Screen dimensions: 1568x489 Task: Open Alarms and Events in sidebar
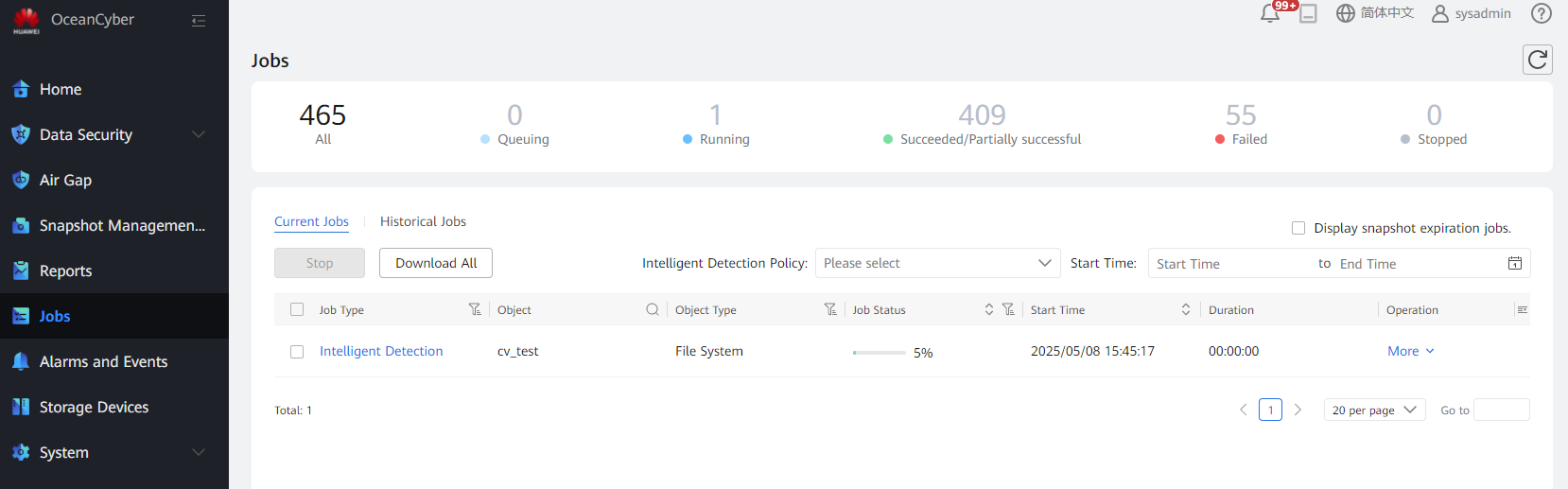[103, 361]
